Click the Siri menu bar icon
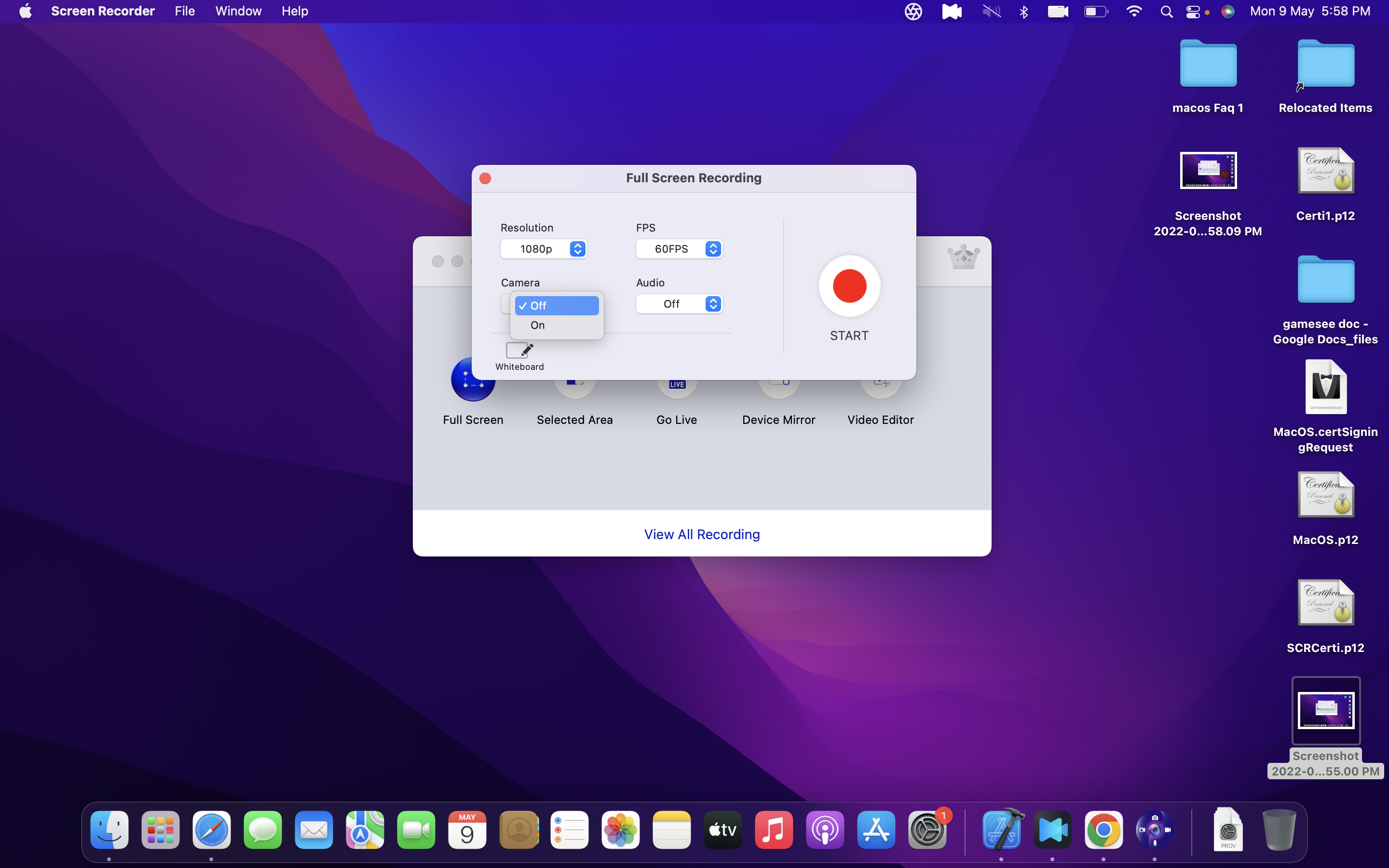 [1228, 12]
